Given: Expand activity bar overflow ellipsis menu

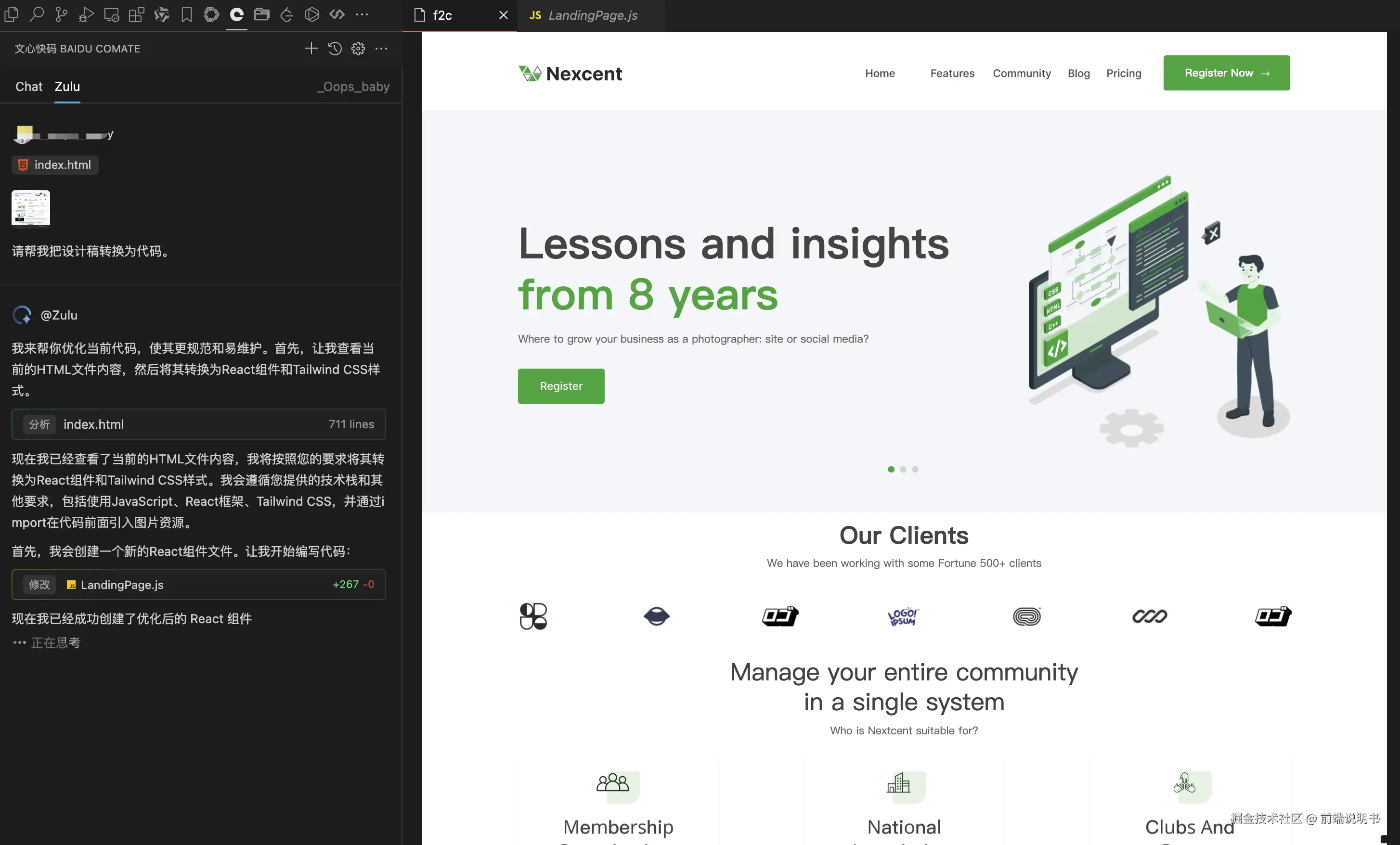Looking at the screenshot, I should [362, 15].
